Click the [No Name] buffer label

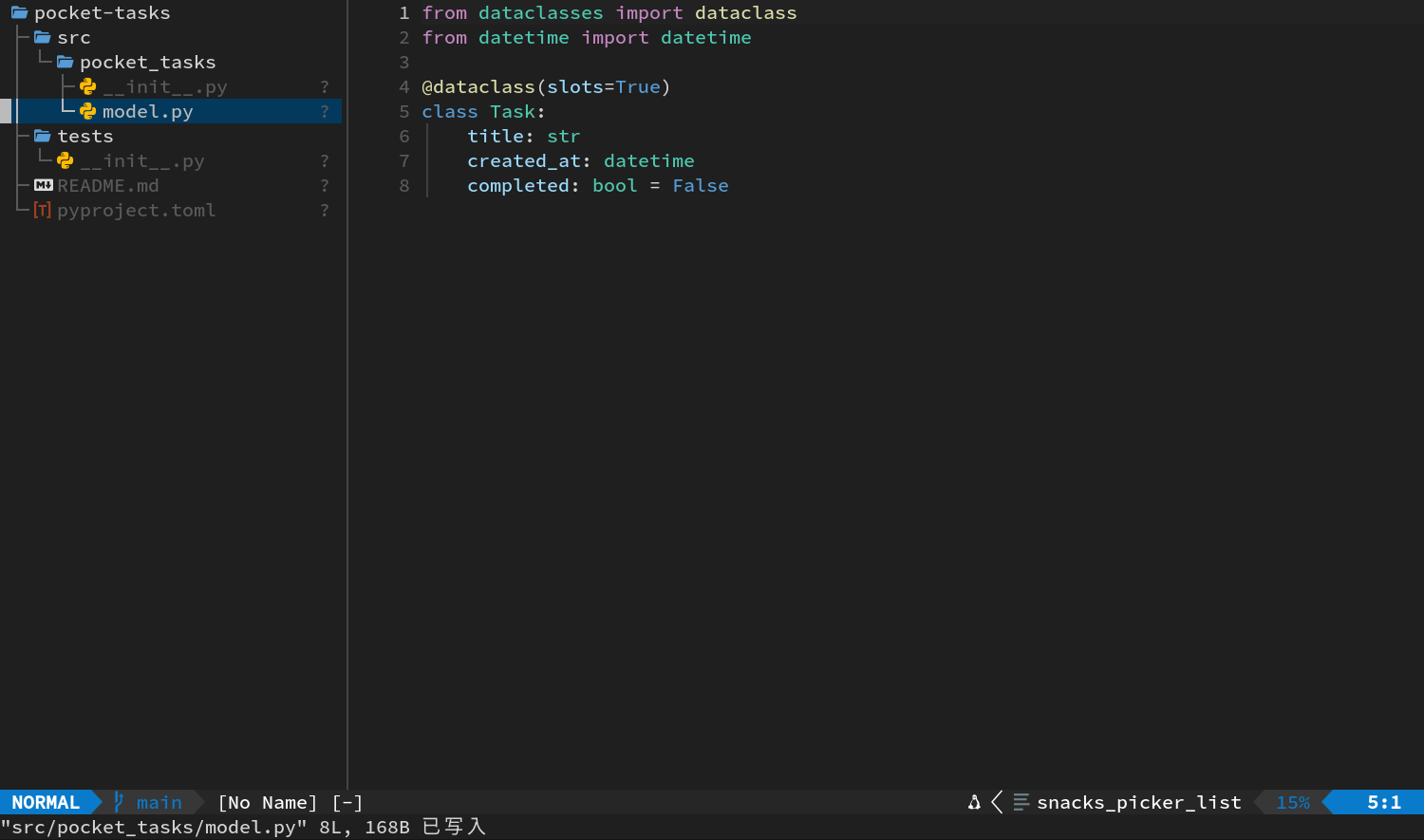268,803
